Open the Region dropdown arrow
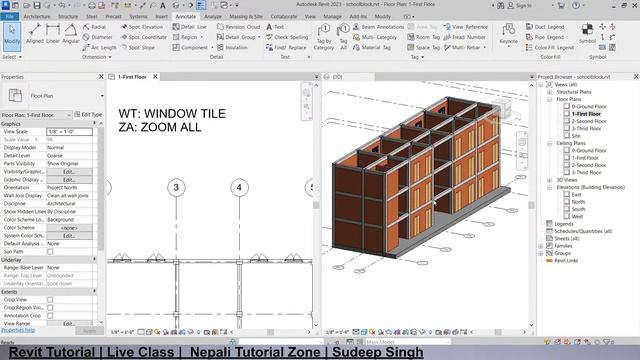This screenshot has height=360, width=640. coord(202,37)
